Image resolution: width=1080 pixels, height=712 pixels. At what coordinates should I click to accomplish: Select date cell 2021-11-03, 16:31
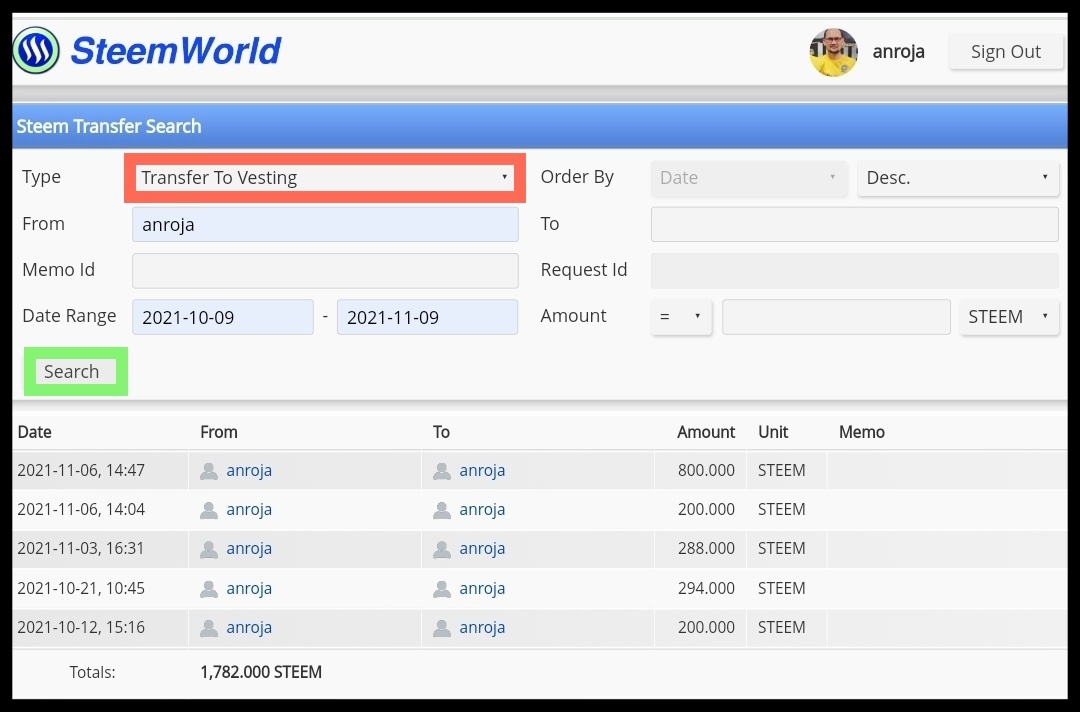[81, 549]
